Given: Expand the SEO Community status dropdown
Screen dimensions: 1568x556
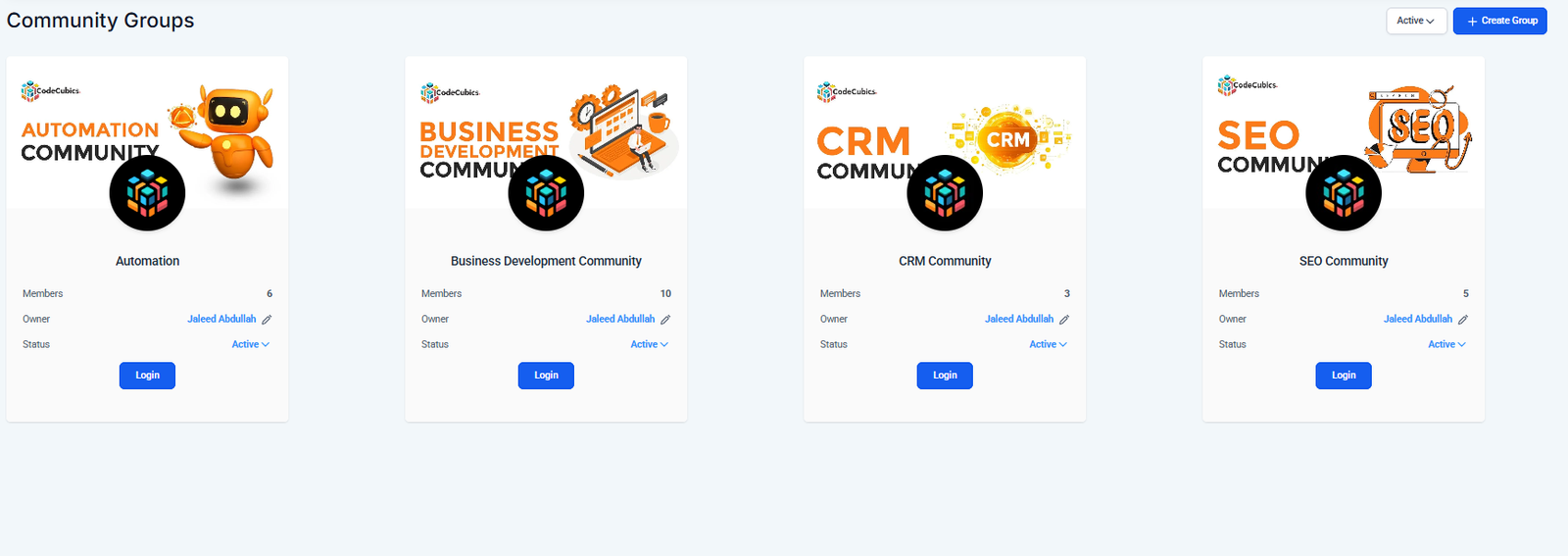Looking at the screenshot, I should tap(1447, 344).
